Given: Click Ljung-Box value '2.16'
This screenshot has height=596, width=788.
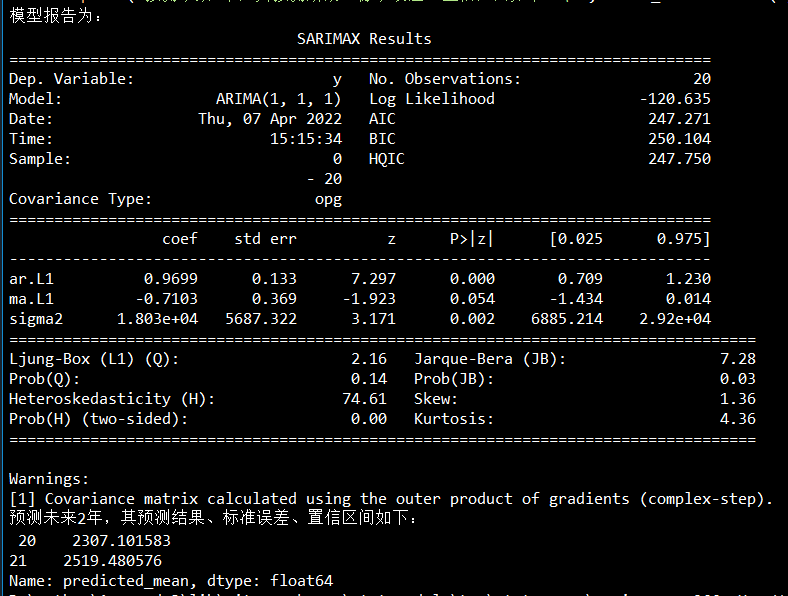Looking at the screenshot, I should coord(369,359).
